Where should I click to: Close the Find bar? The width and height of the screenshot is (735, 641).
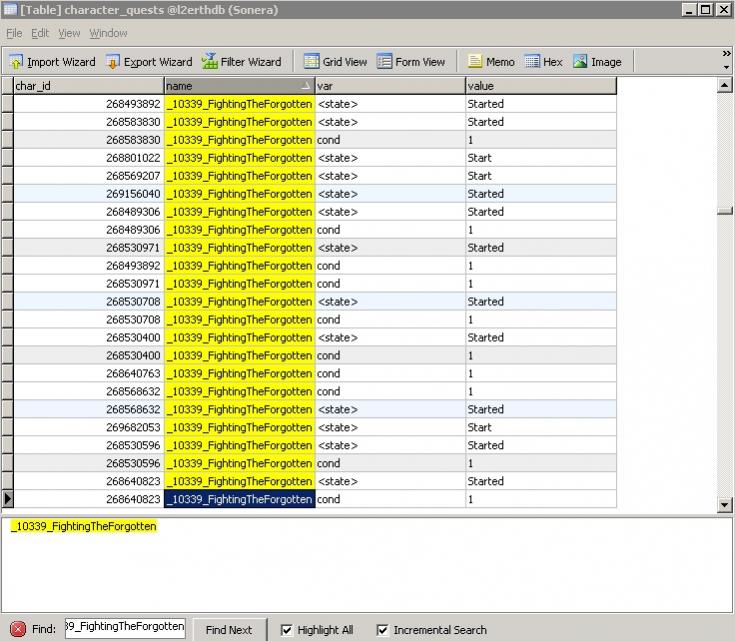pos(18,629)
